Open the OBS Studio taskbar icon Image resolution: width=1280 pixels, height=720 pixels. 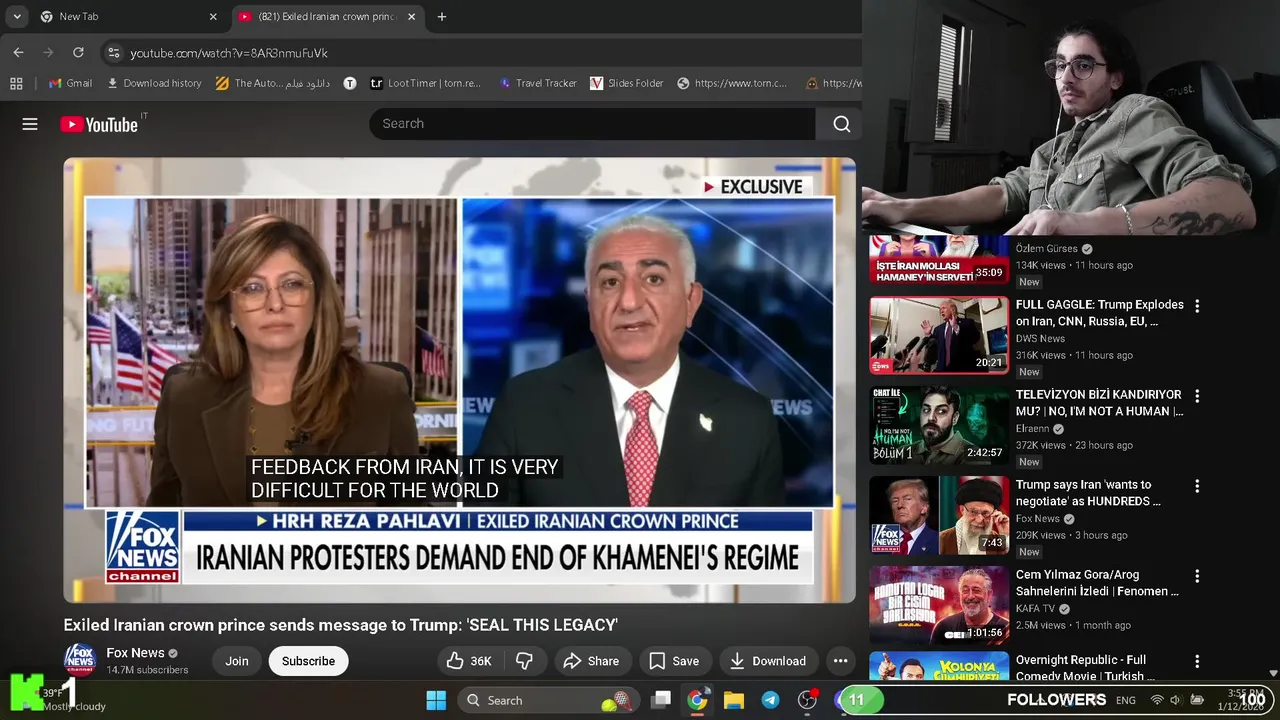[807, 700]
